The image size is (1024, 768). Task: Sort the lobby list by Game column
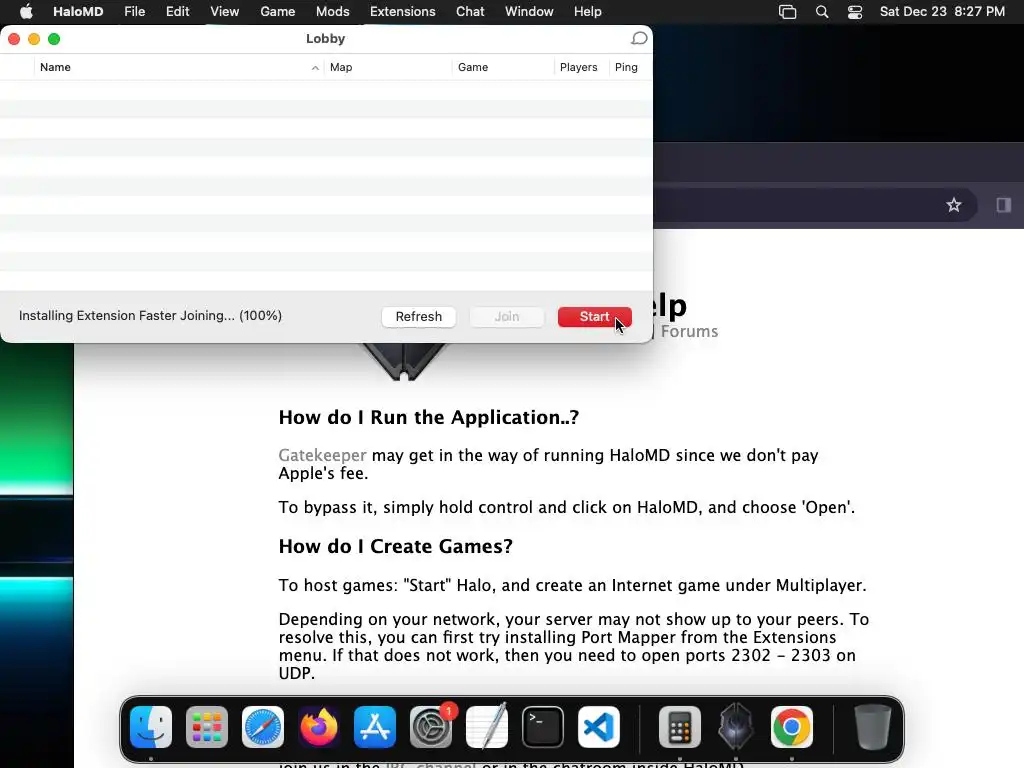(503, 67)
